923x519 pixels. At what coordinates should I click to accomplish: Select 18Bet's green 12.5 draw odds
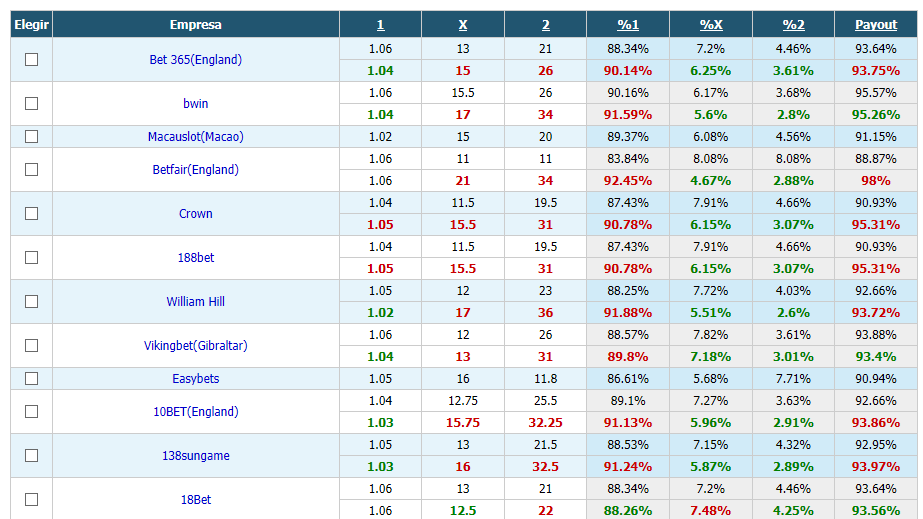pos(463,511)
